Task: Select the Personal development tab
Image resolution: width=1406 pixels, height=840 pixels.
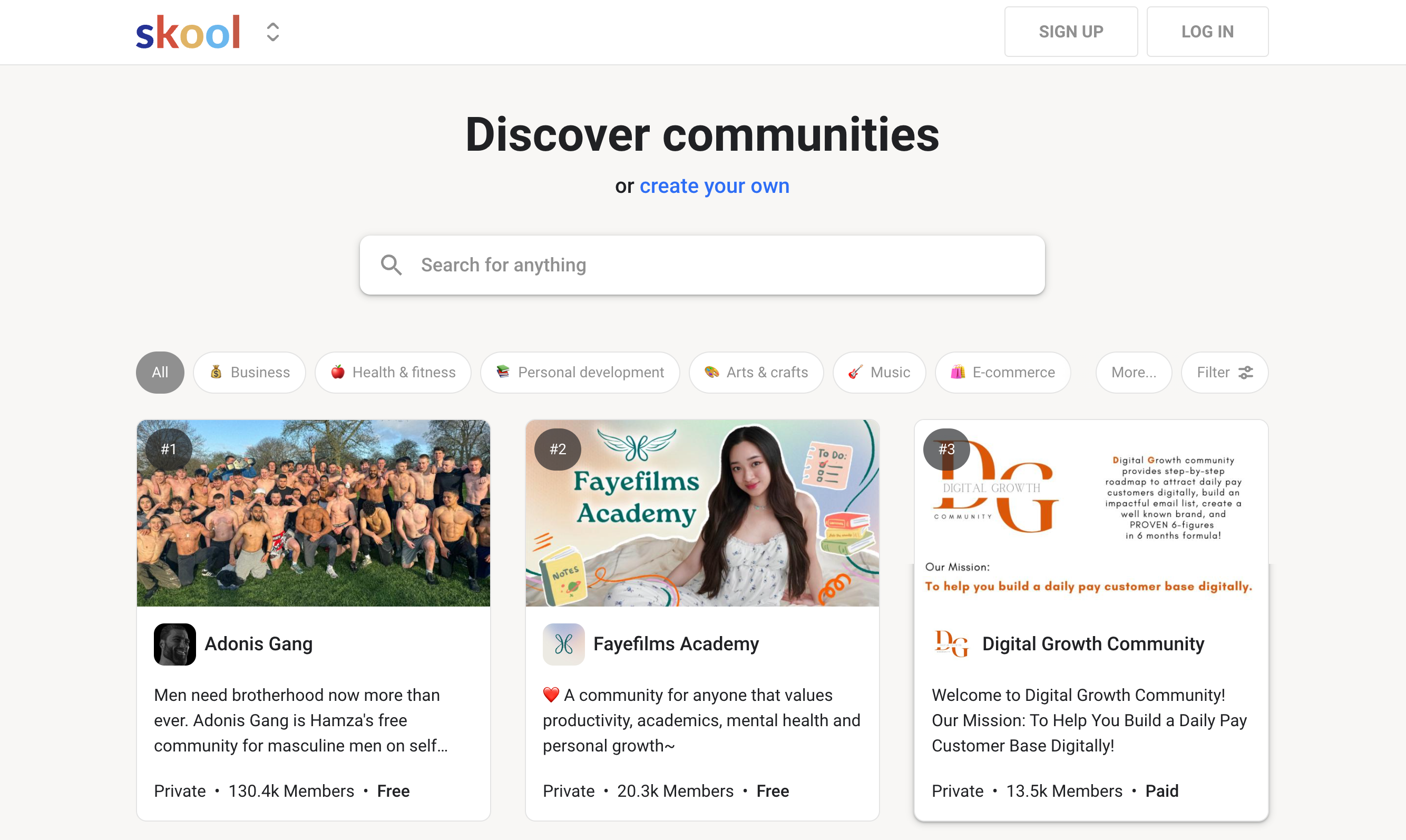Action: (580, 373)
